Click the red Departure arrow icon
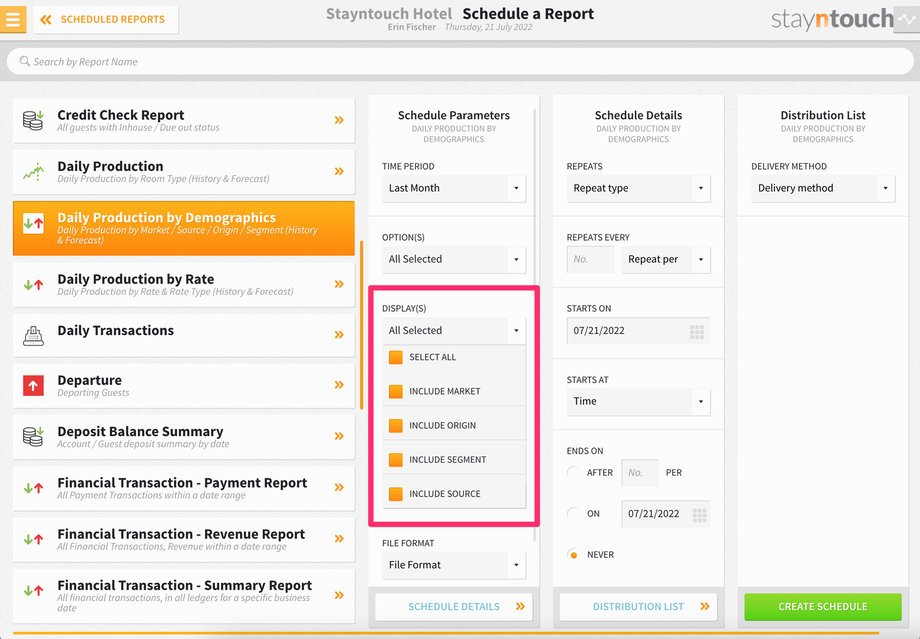Image resolution: width=920 pixels, height=639 pixels. pos(33,386)
